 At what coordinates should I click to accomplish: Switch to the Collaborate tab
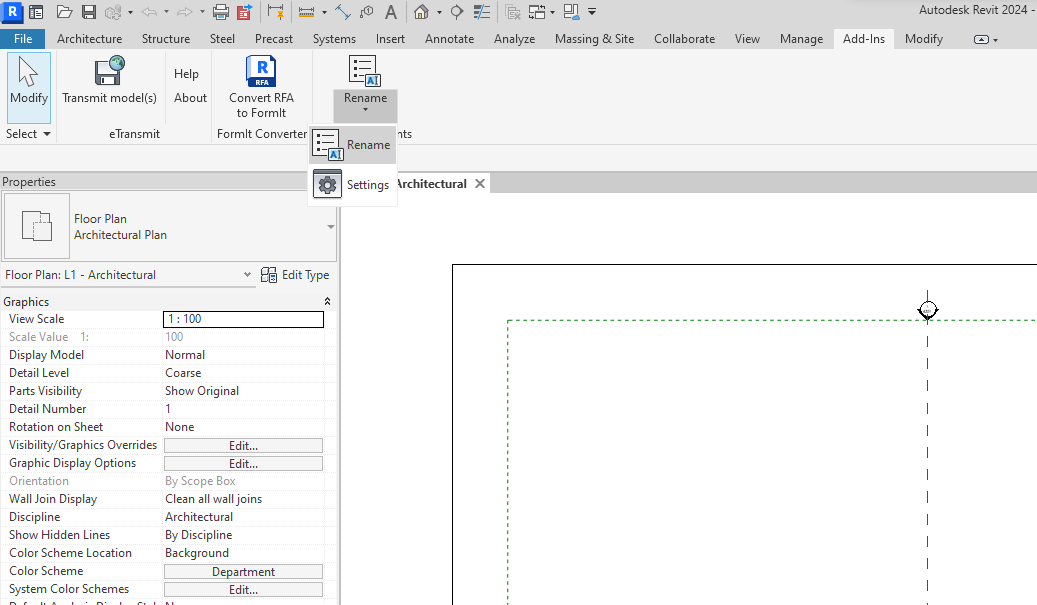click(684, 39)
